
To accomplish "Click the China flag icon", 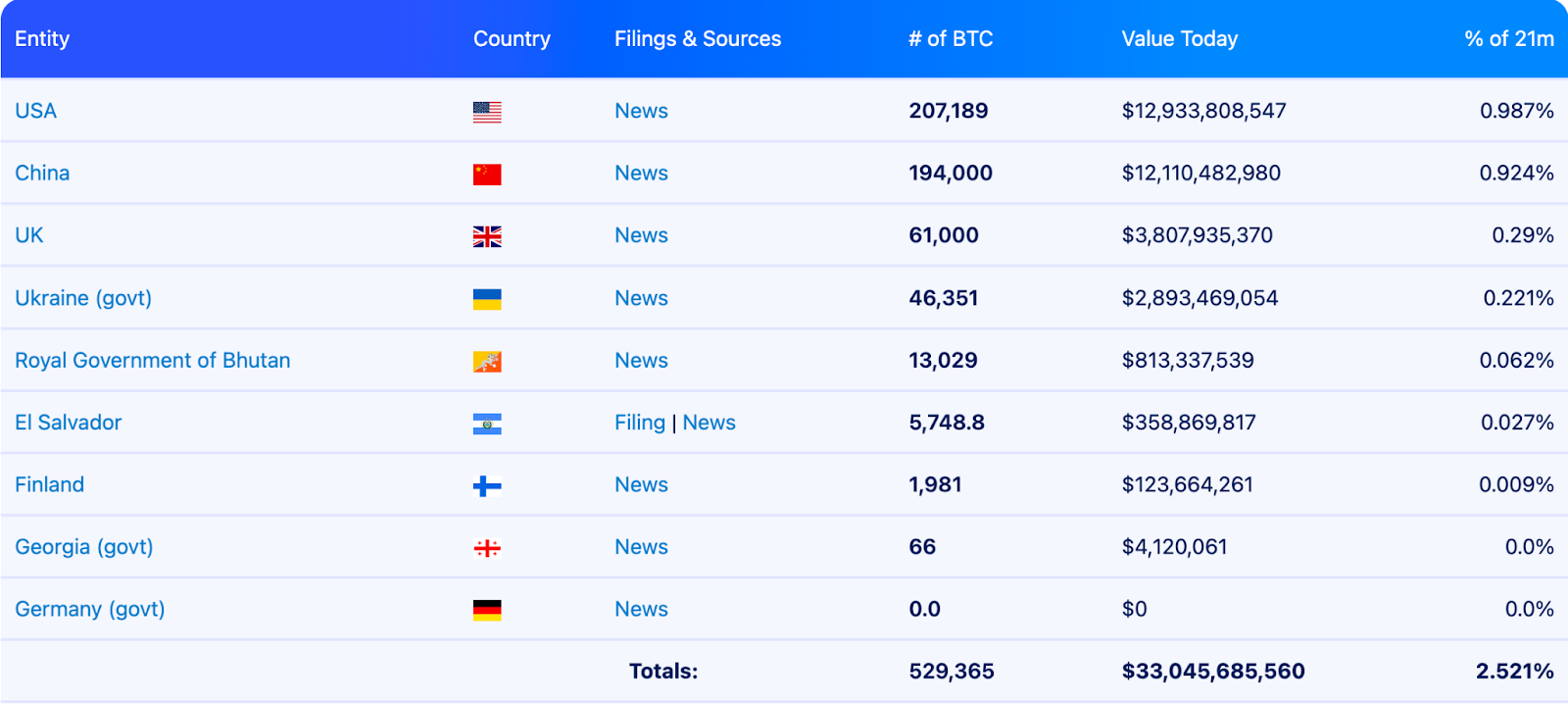I will 487,175.
